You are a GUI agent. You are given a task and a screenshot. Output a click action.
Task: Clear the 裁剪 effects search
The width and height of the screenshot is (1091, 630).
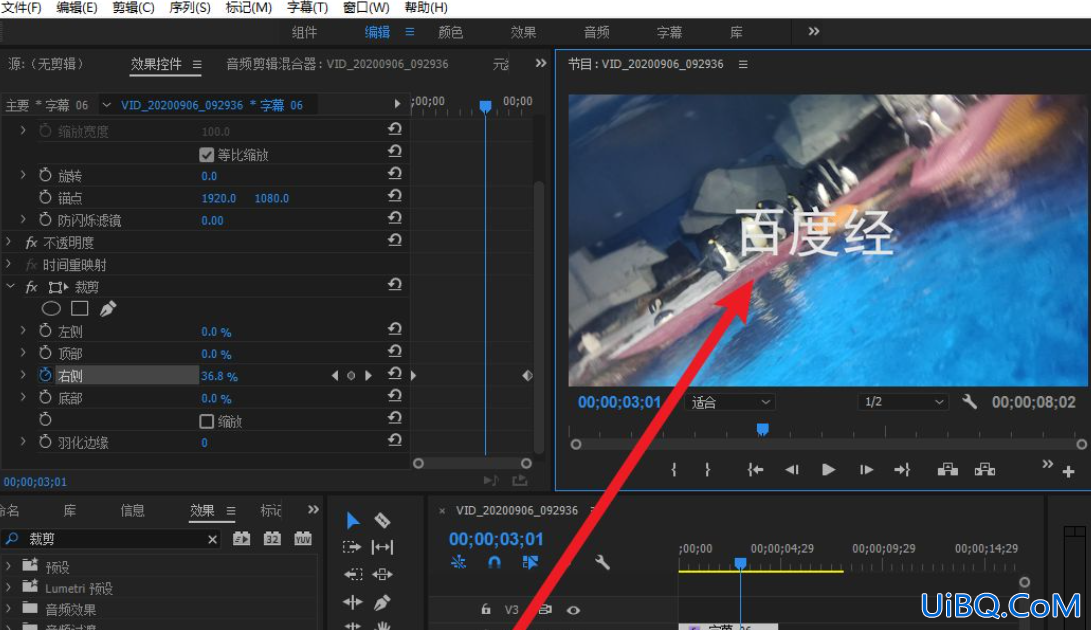pyautogui.click(x=212, y=539)
